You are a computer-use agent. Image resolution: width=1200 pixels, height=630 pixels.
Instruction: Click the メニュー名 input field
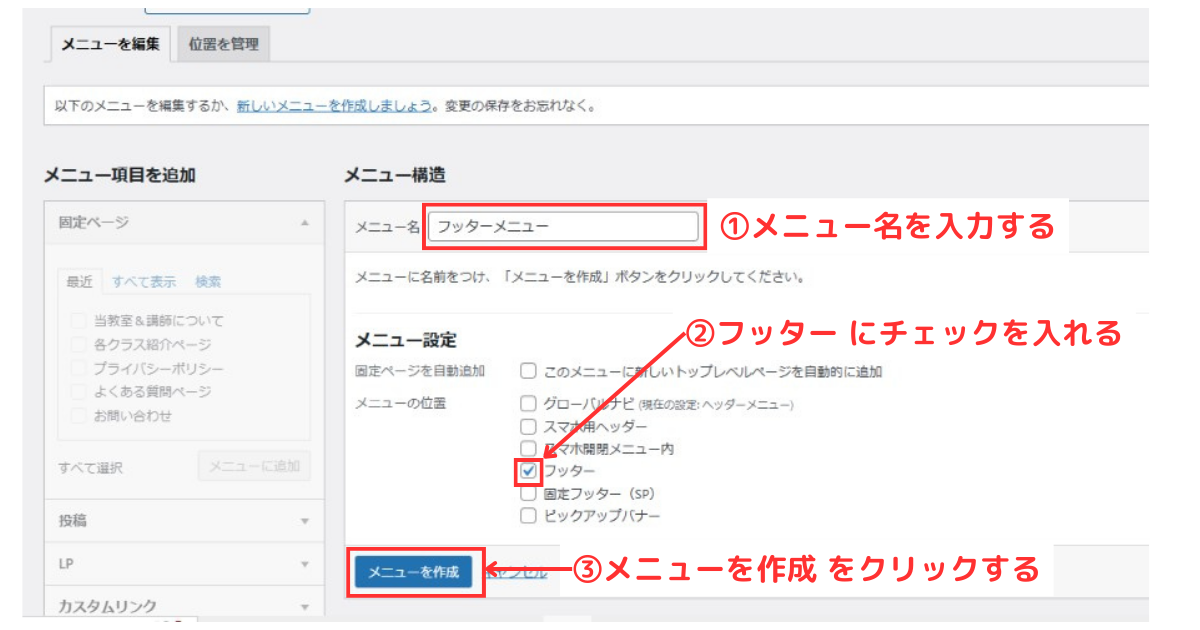point(562,227)
